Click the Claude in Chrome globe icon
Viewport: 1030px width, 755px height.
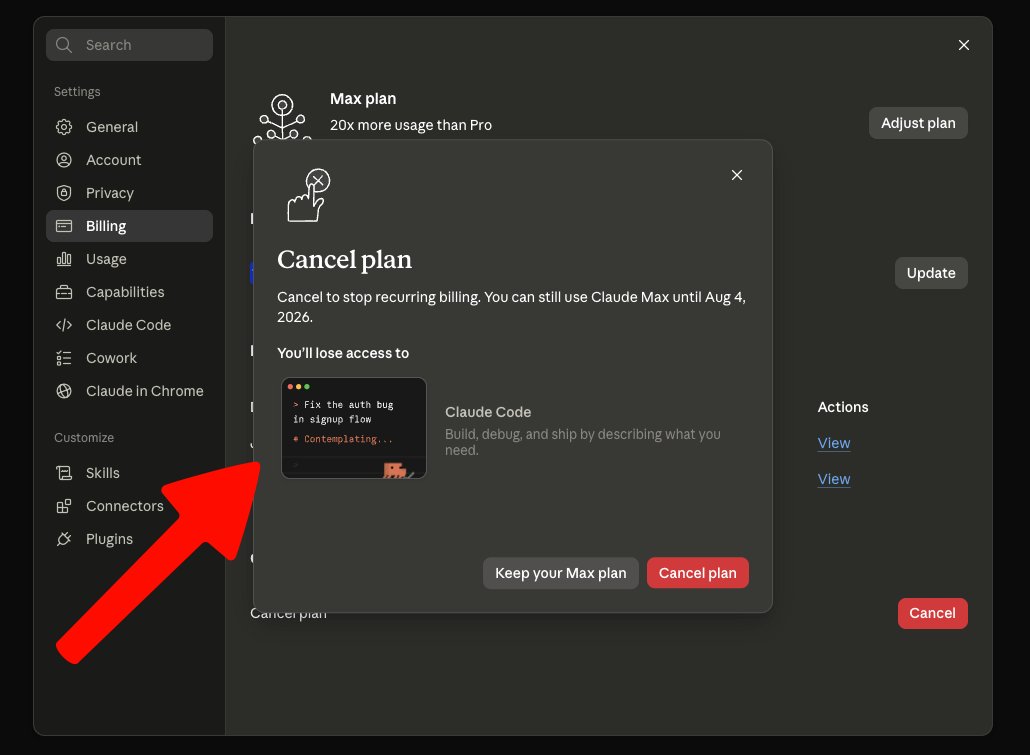(x=64, y=391)
